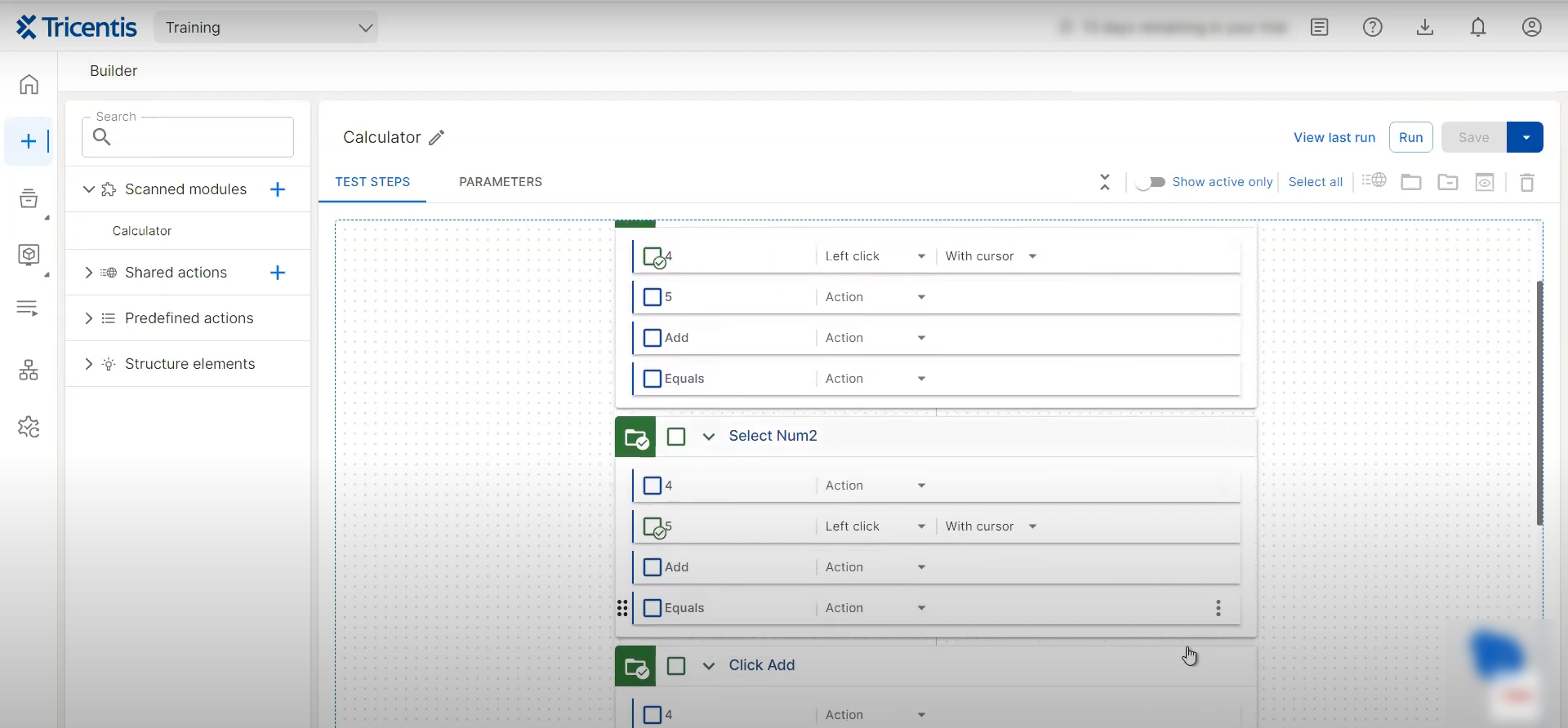Click the ungroup folder minus icon
Image resolution: width=1568 pixels, height=728 pixels.
coord(1448,182)
